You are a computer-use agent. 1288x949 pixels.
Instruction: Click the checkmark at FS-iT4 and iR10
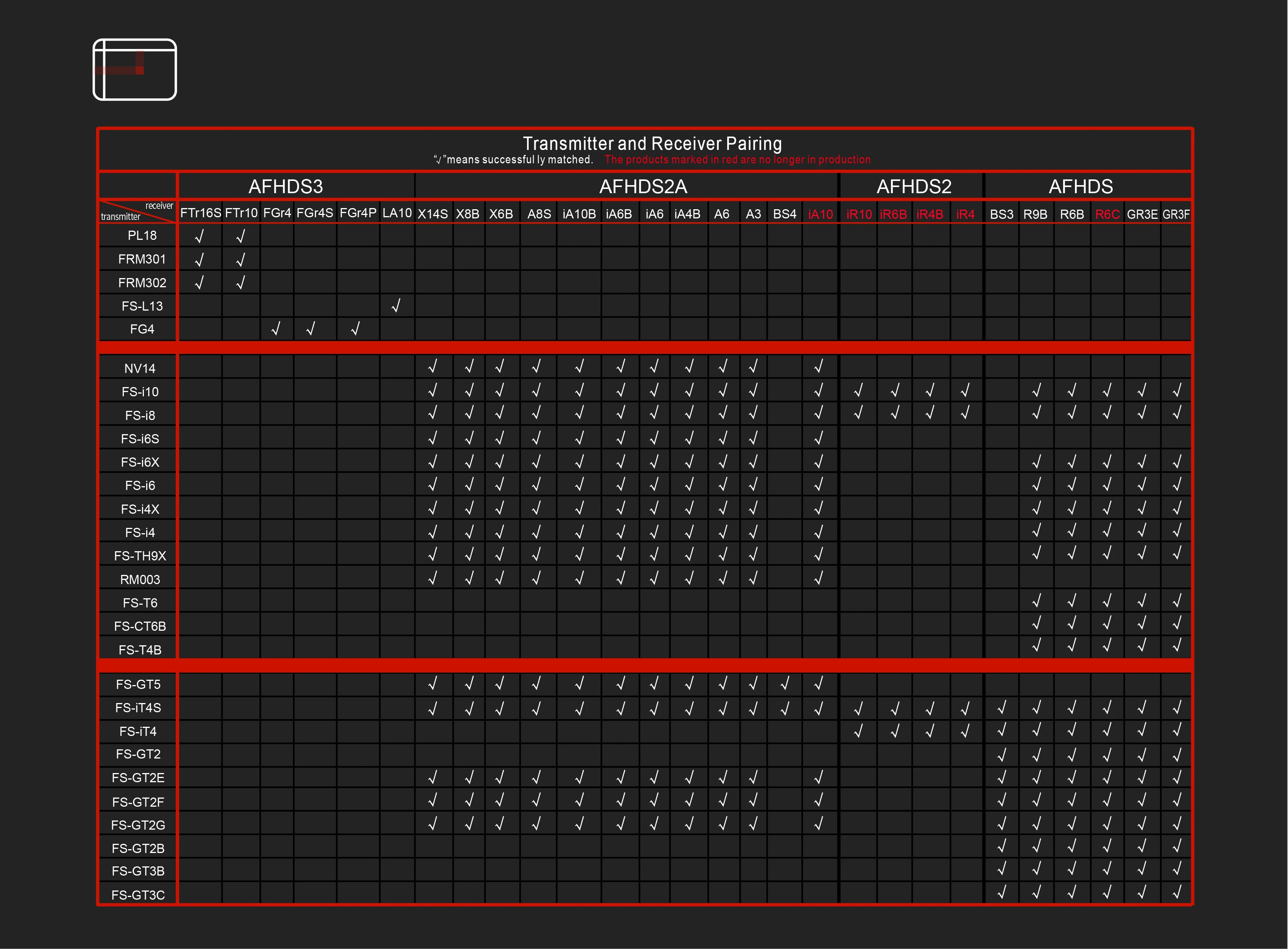(x=858, y=731)
